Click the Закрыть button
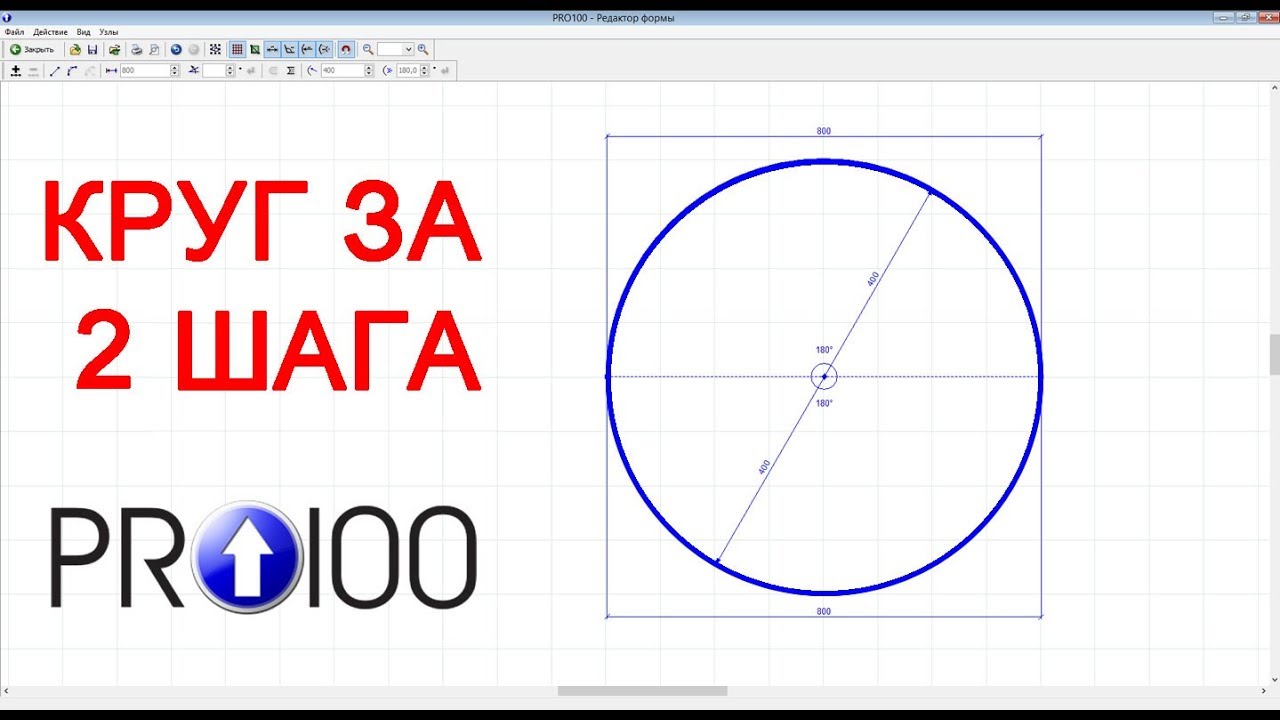Viewport: 1280px width, 720px height. pos(32,49)
